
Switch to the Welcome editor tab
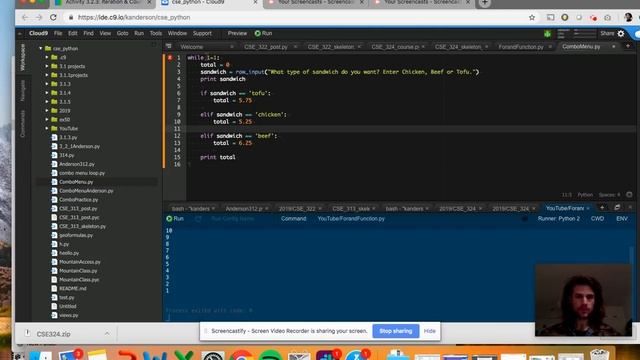(191, 47)
